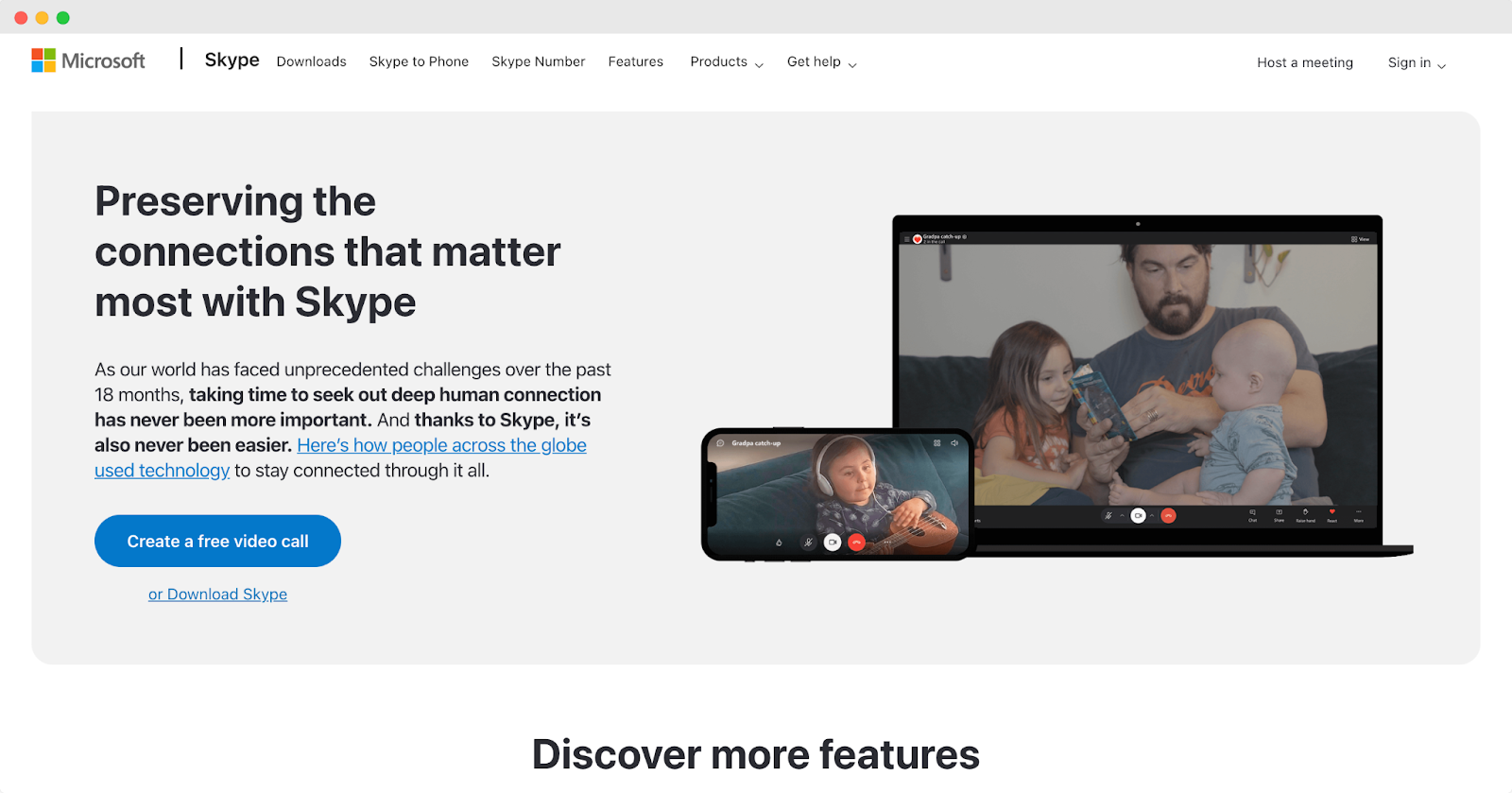Viewport: 1512px width, 793px height.
Task: Click the yellow minimize window button
Action: tap(42, 18)
